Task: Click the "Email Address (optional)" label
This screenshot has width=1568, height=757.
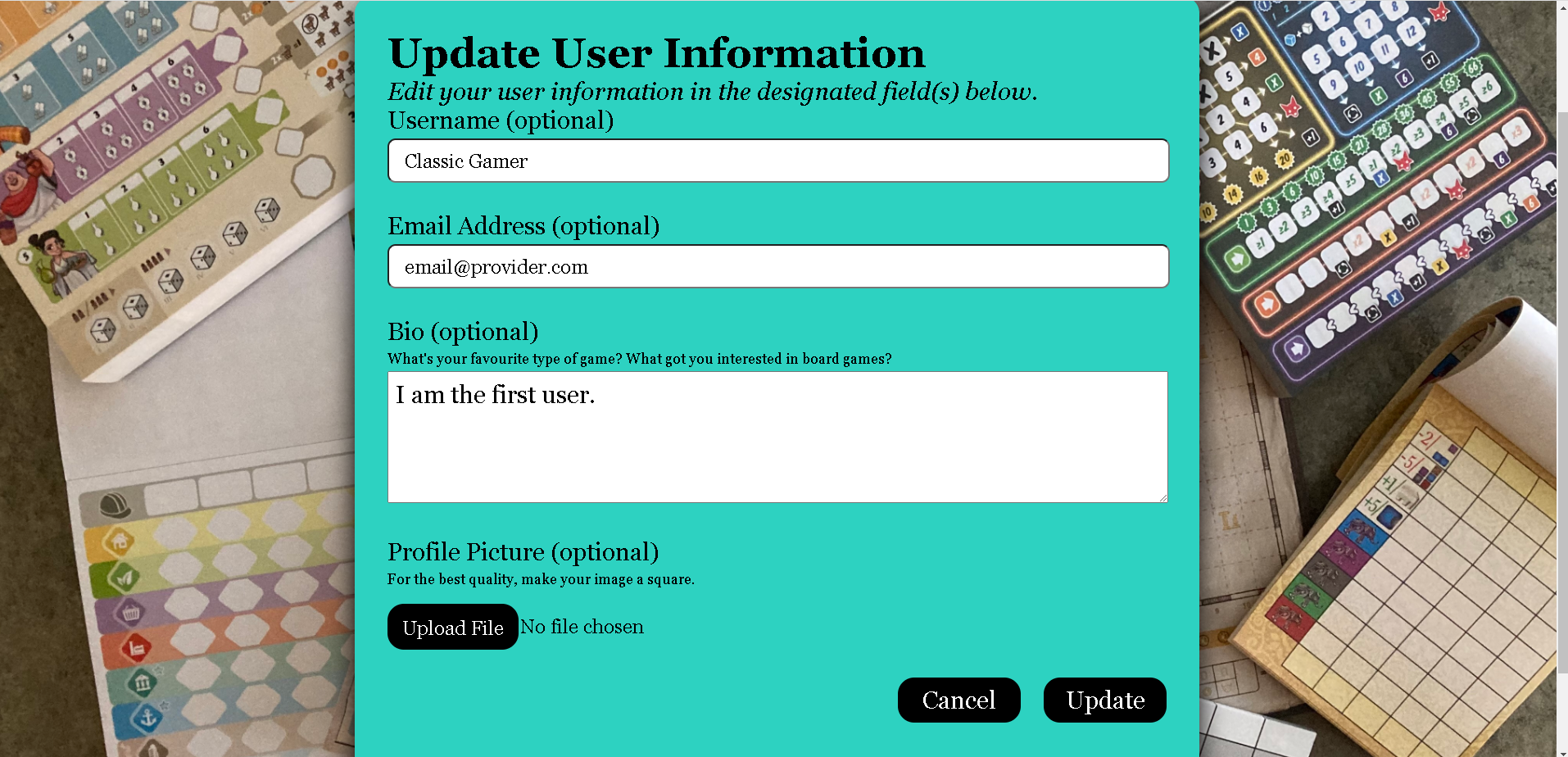Action: pos(523,226)
